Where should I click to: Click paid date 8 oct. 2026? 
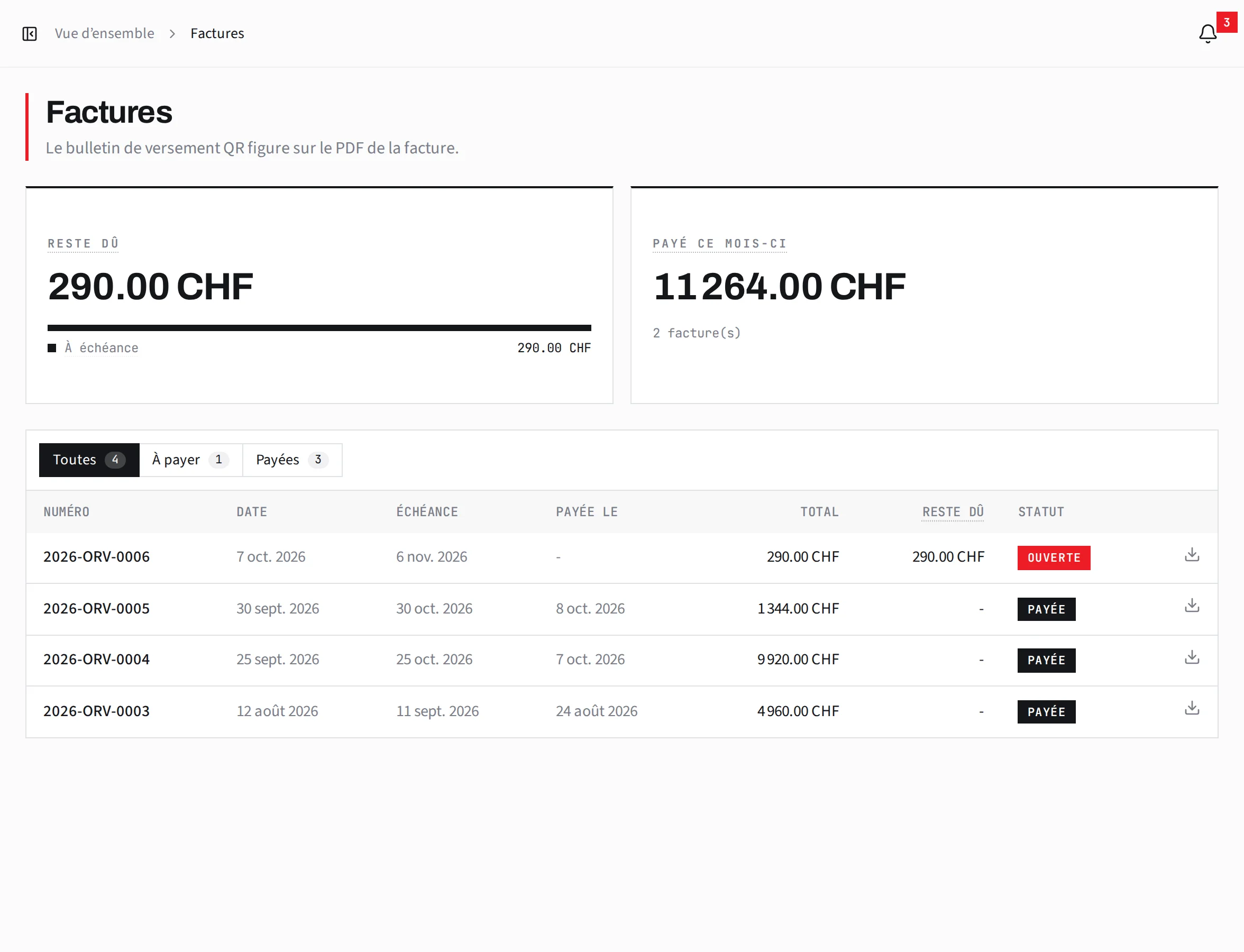tap(590, 608)
